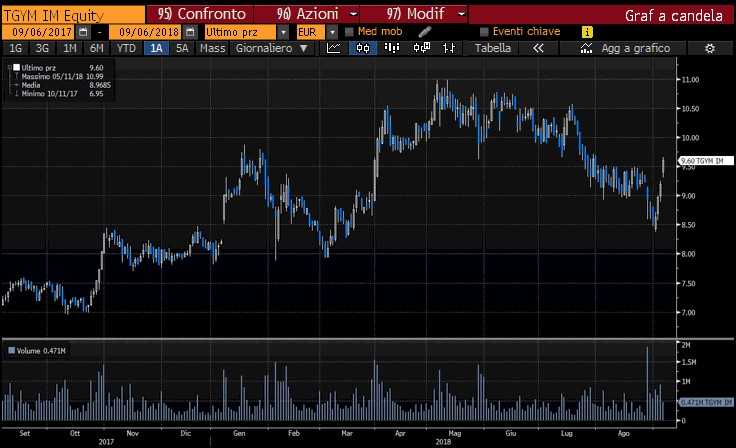Select the 6M time range
This screenshot has height=448, width=736.
(x=97, y=48)
